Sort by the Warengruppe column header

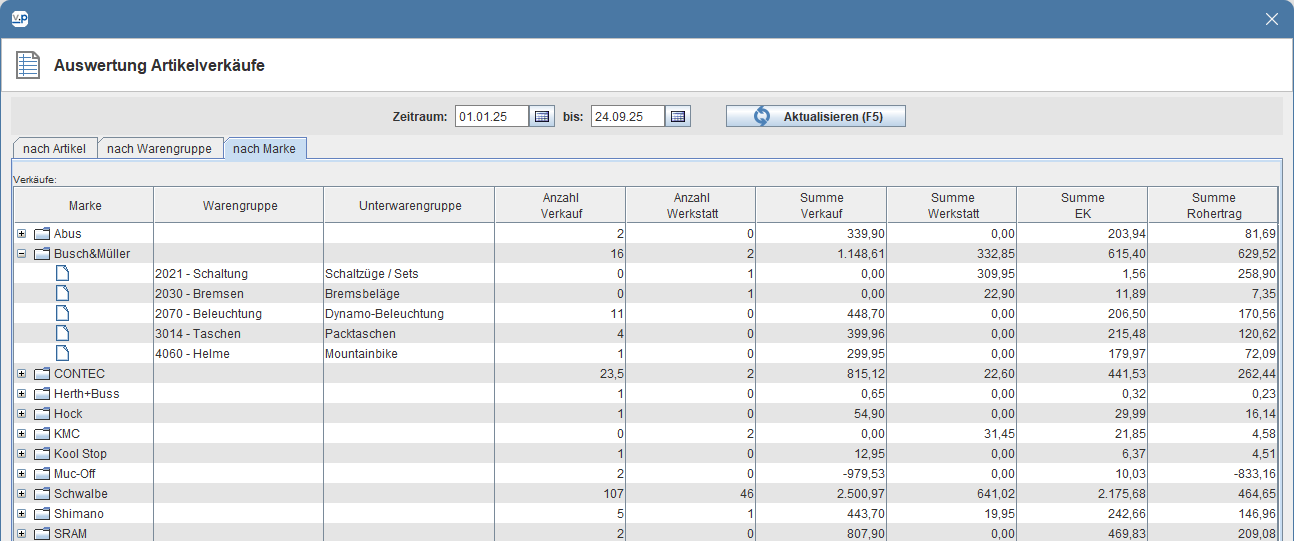(x=239, y=205)
